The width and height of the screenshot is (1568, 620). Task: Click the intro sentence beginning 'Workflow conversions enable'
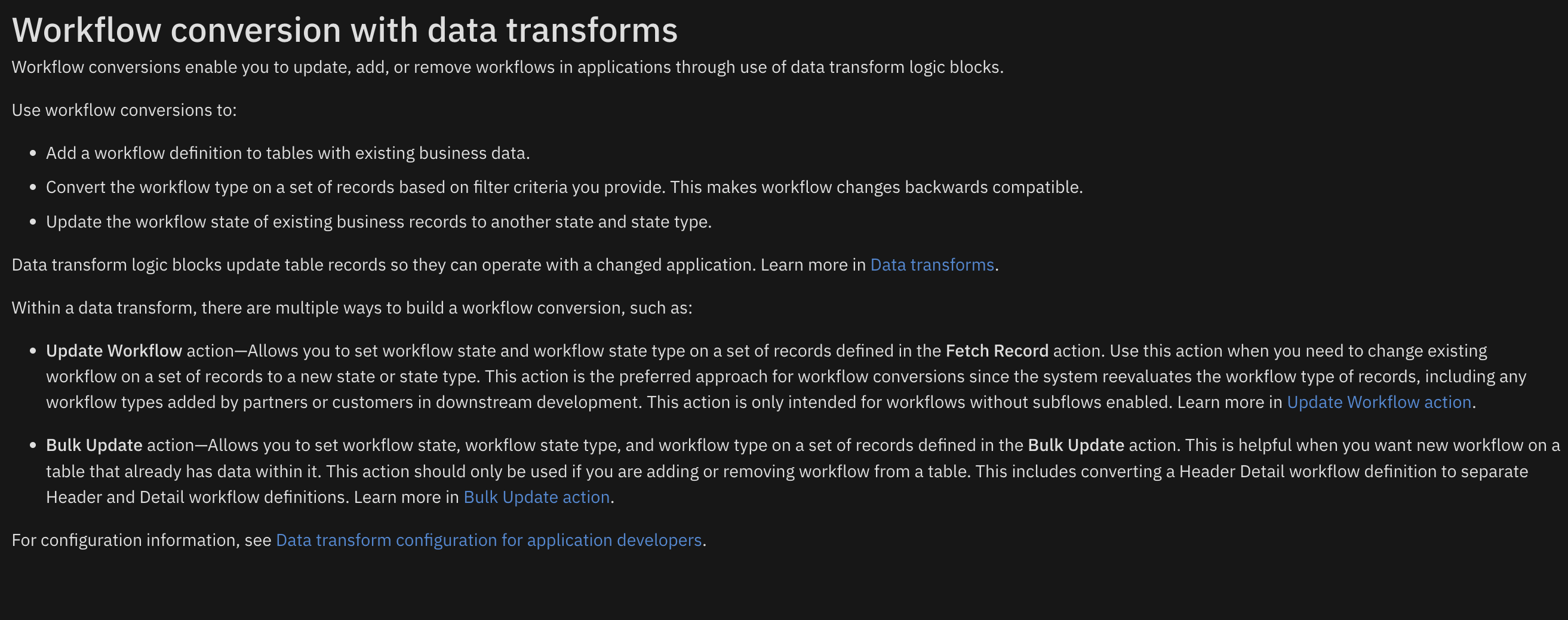coord(507,67)
